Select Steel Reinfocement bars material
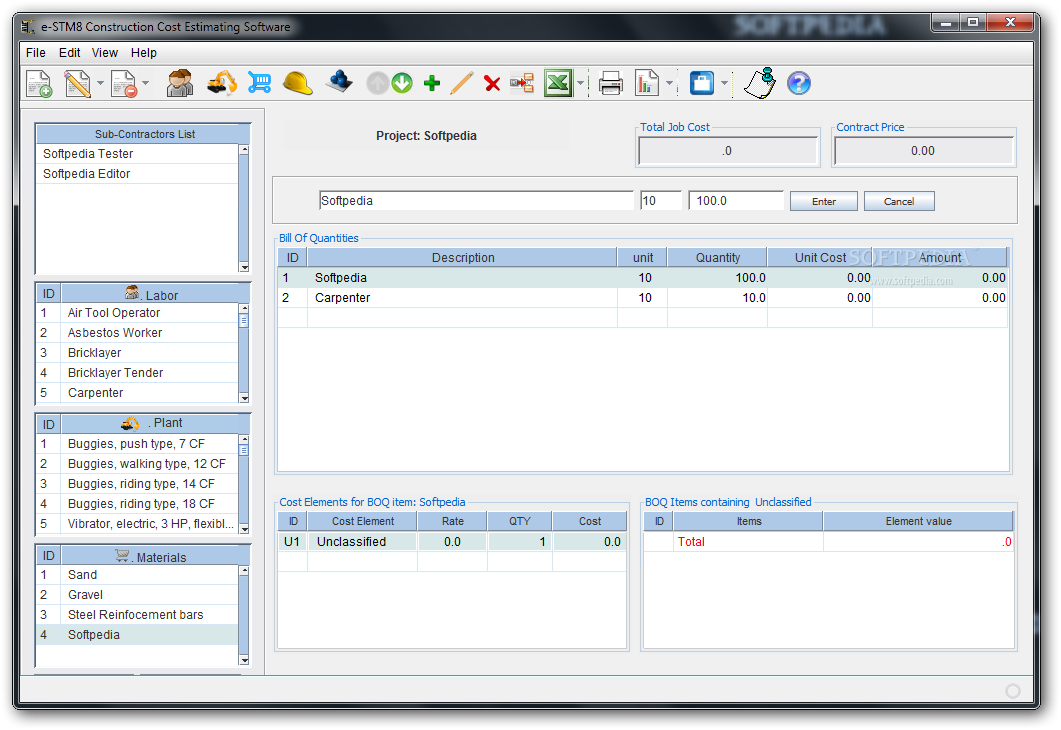Screen dimensions: 1061x730 (137, 614)
